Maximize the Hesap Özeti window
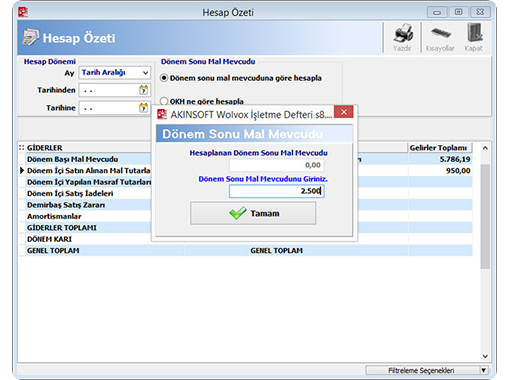Image resolution: width=510 pixels, height=380 pixels. (458, 12)
